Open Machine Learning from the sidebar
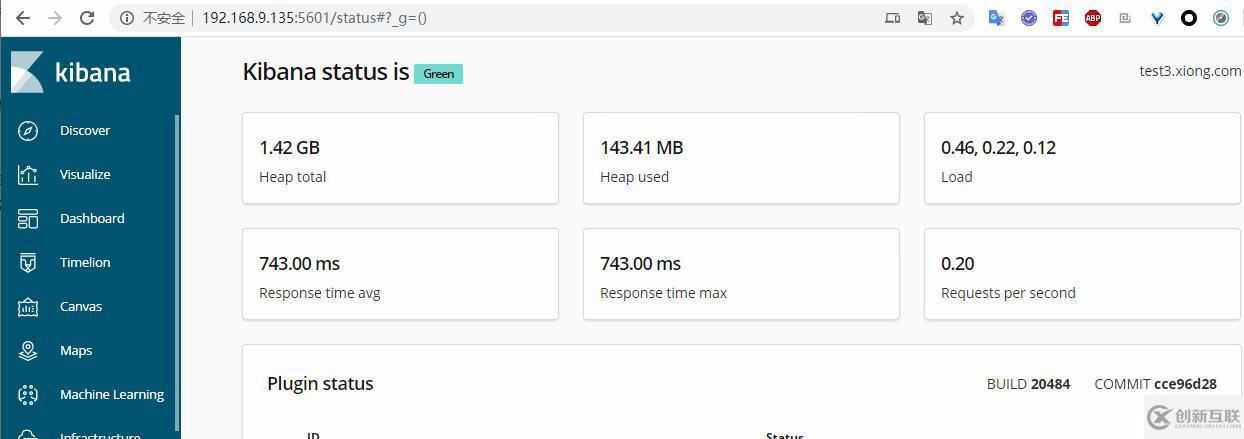1244x439 pixels. [x=112, y=395]
